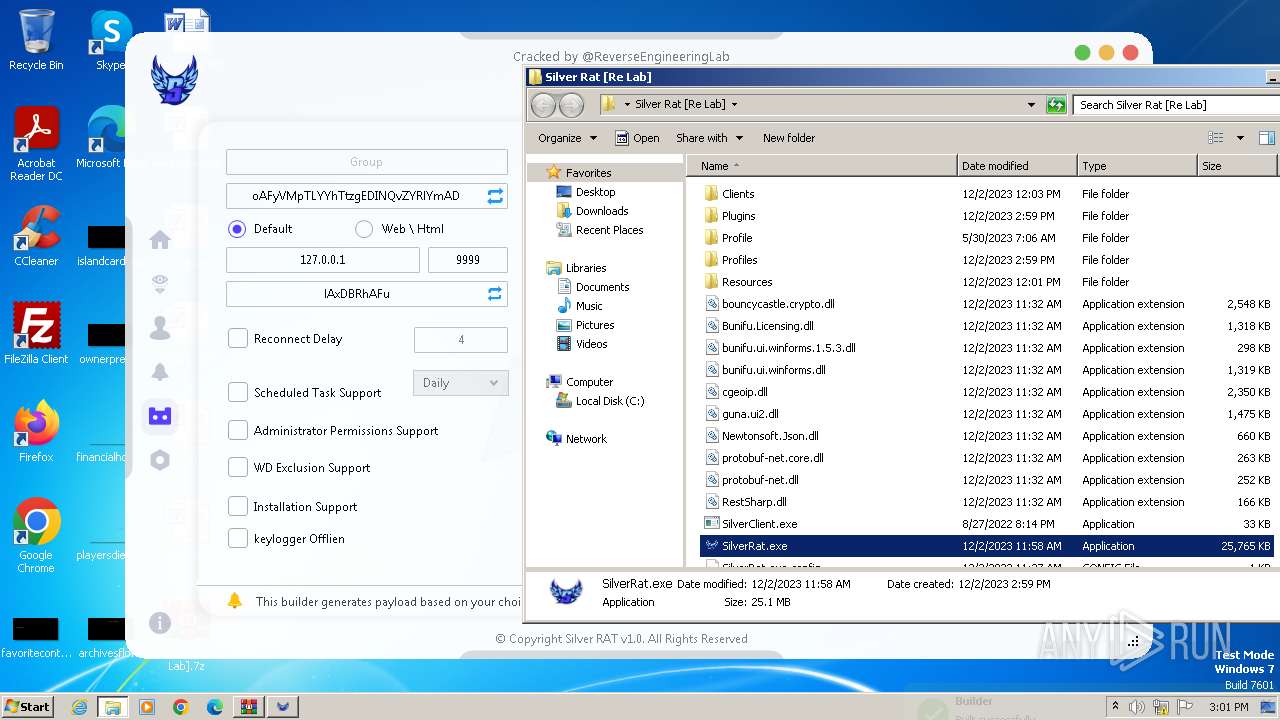This screenshot has height=720, width=1280.
Task: Click the info icon in Silver RAT sidebar
Action: tap(160, 623)
